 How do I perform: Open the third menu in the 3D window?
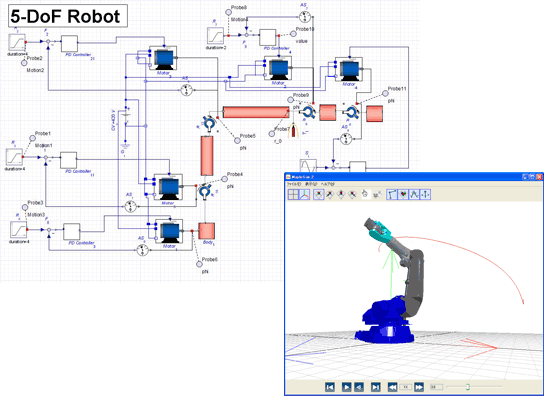point(328,184)
